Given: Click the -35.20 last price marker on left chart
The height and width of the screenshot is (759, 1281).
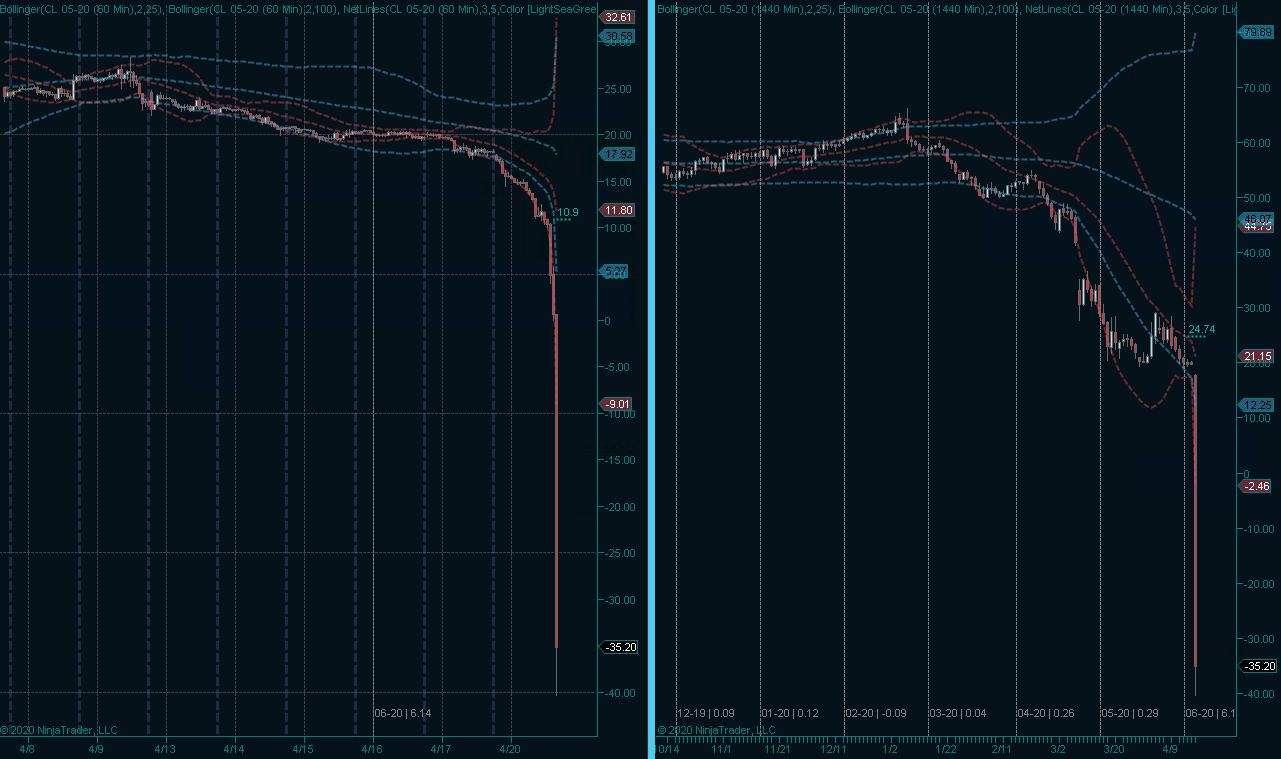Looking at the screenshot, I should coord(620,647).
